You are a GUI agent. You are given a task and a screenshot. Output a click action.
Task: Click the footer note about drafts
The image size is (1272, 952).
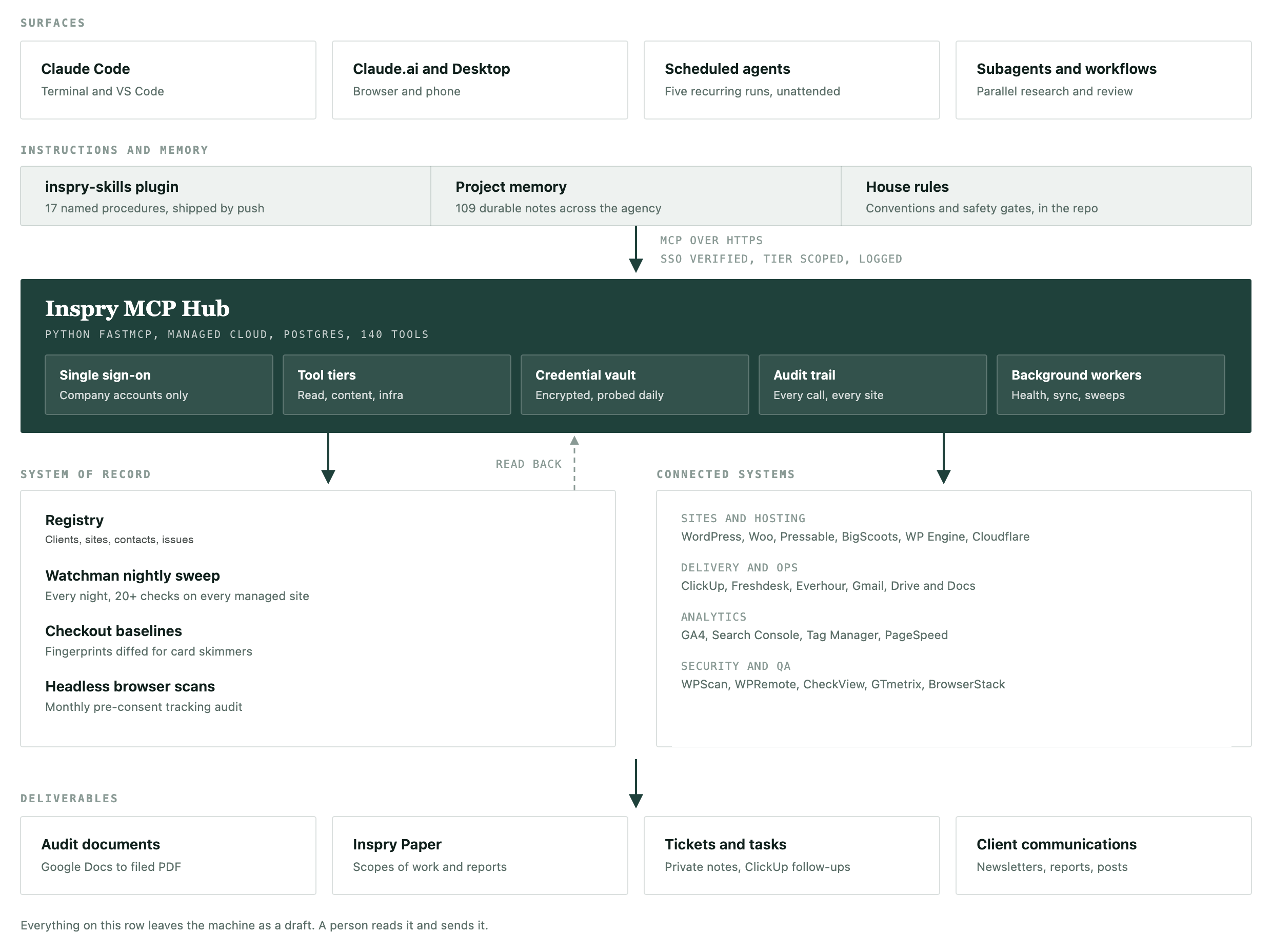pos(254,925)
